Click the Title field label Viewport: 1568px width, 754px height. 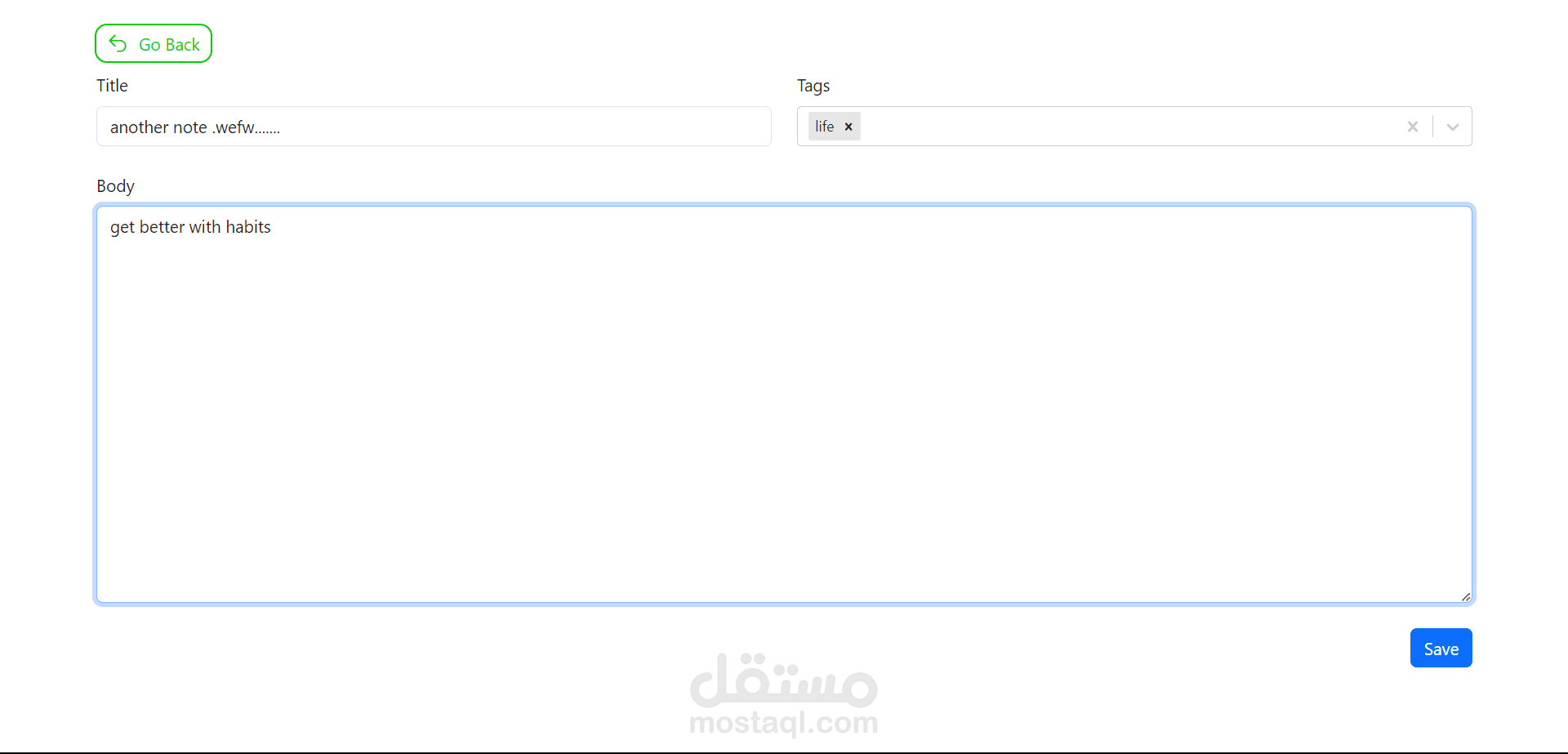pos(112,86)
